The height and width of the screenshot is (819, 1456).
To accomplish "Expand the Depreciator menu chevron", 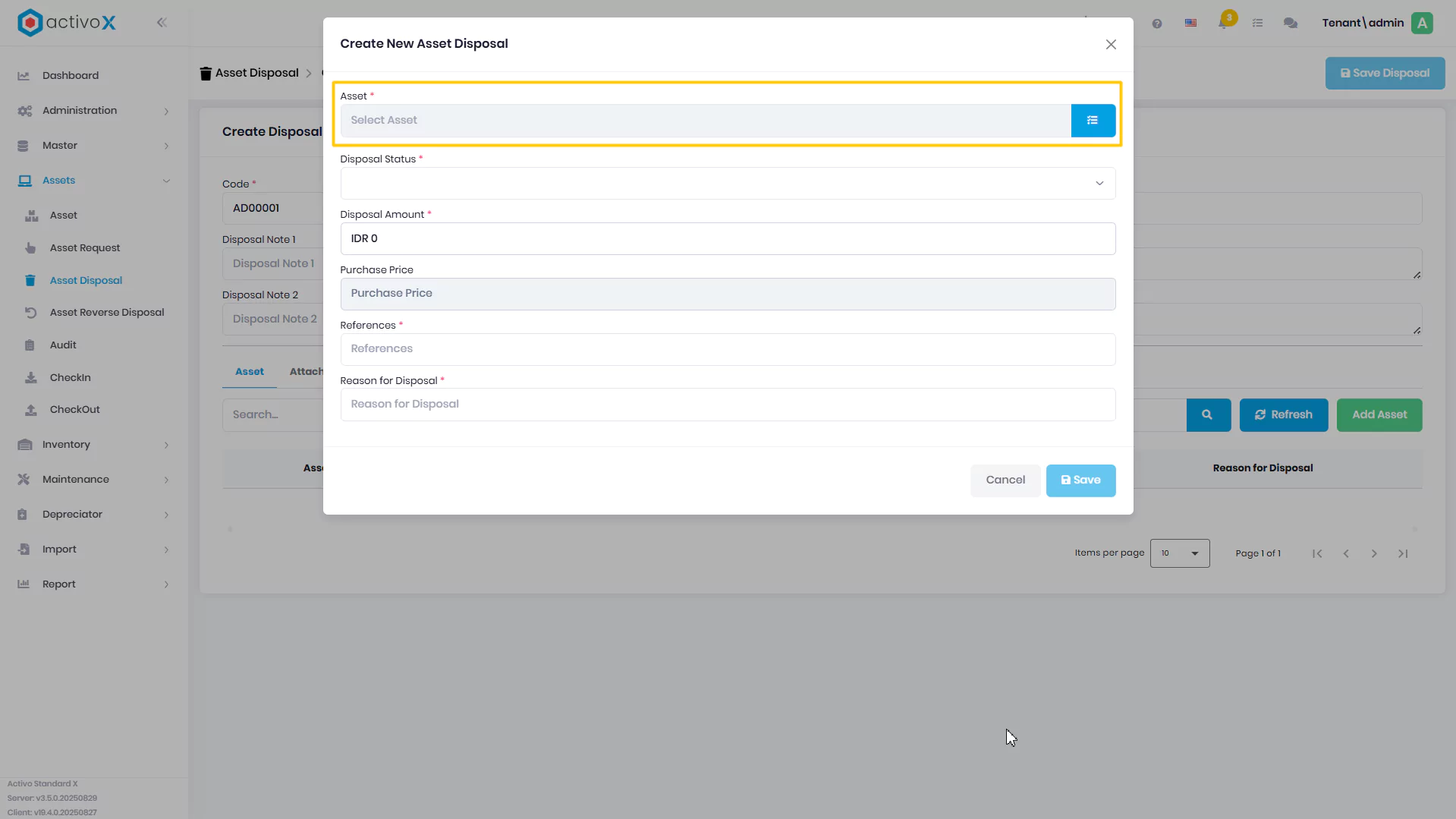I will [166, 515].
